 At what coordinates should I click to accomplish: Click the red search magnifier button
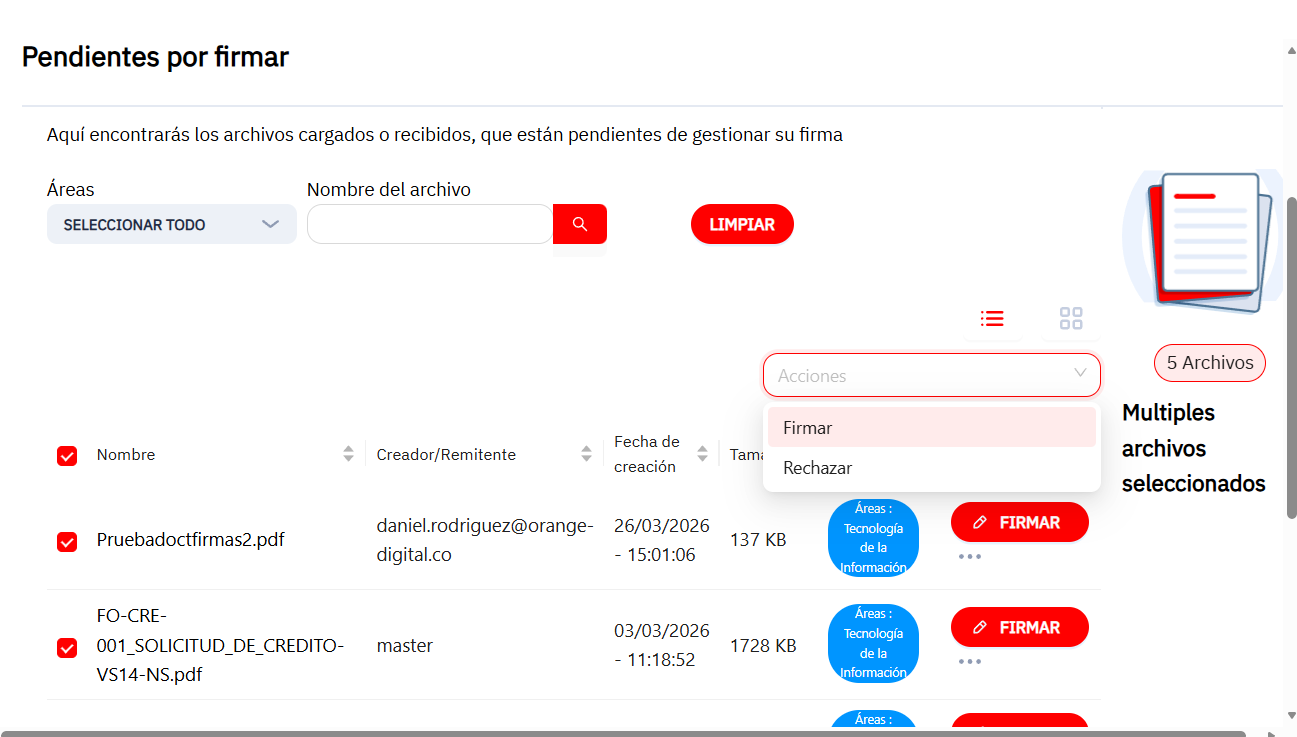tap(580, 224)
